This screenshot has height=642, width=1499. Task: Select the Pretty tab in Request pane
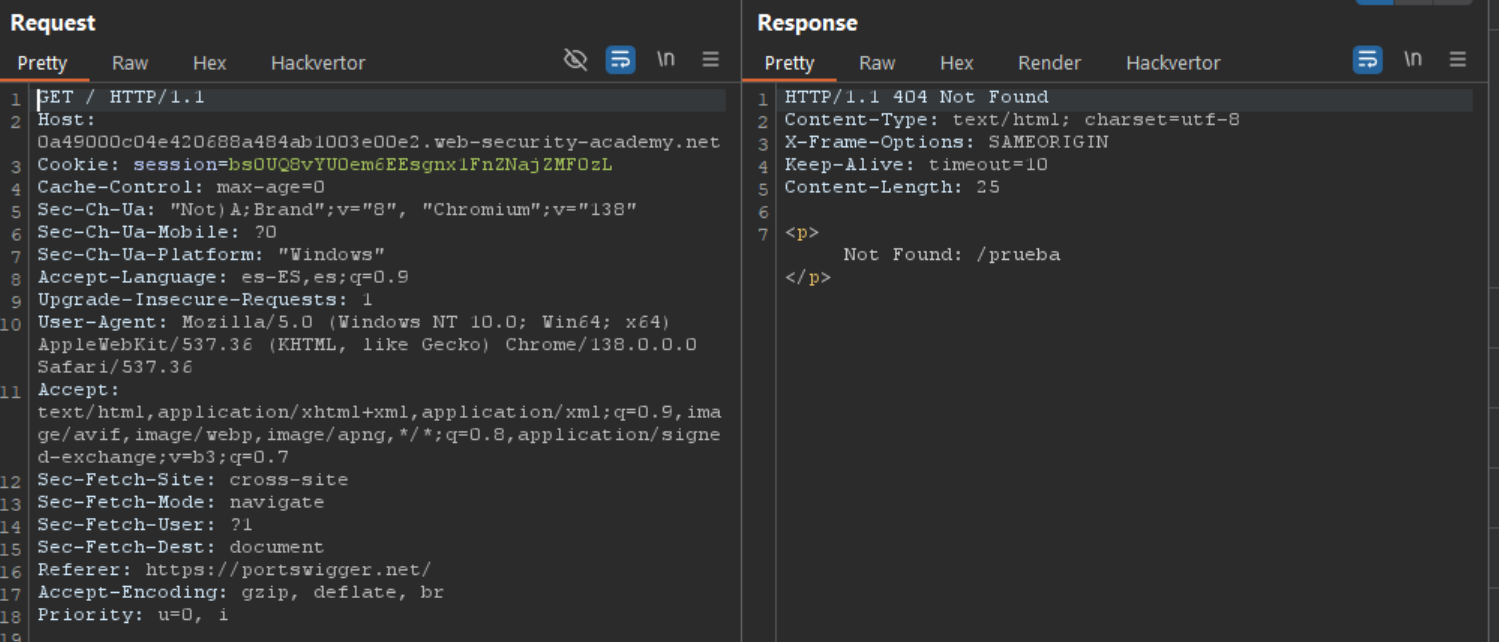click(x=42, y=63)
